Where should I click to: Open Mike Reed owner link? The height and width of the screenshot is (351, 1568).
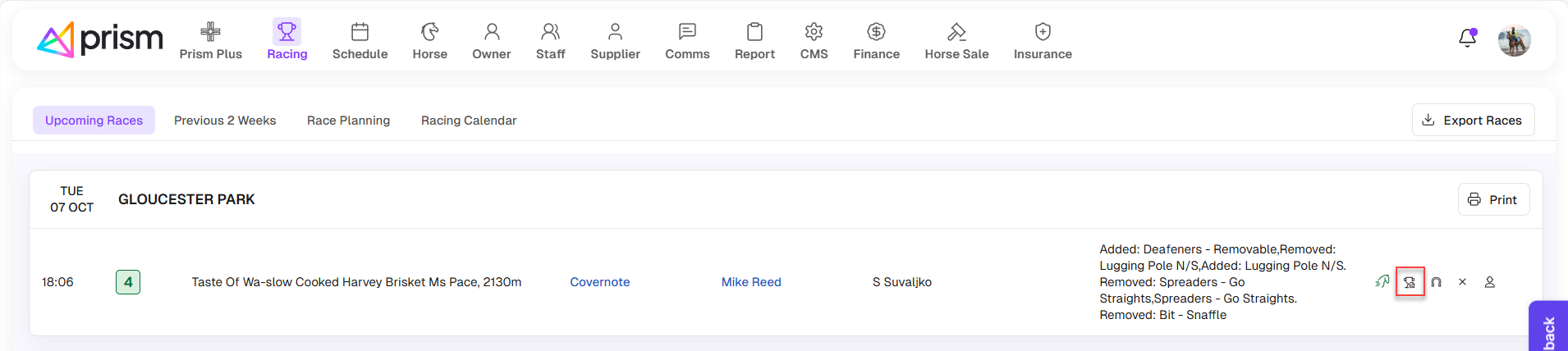(751, 282)
